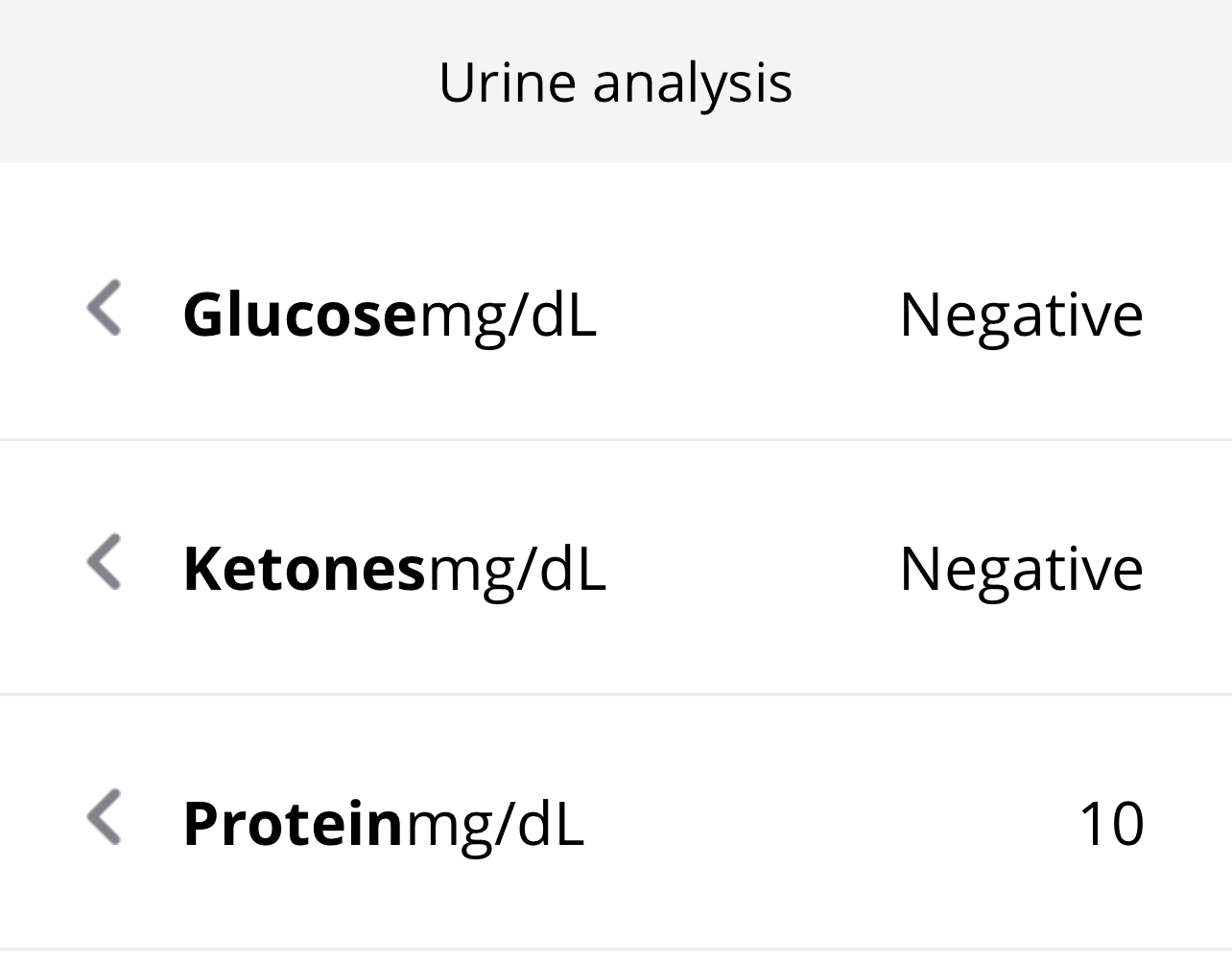Click the Urine analysis header title

point(615,82)
